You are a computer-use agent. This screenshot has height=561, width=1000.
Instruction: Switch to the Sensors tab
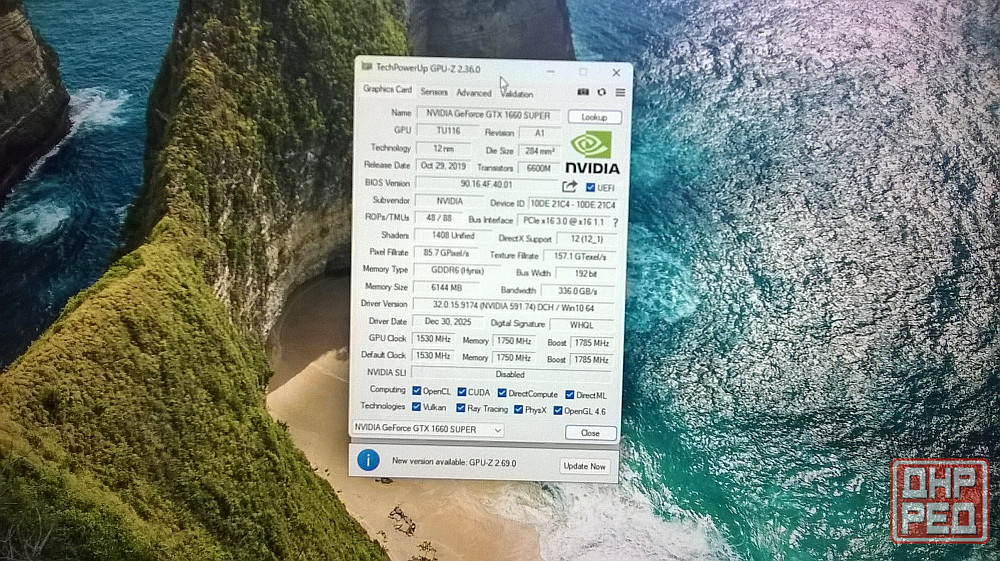(x=434, y=92)
